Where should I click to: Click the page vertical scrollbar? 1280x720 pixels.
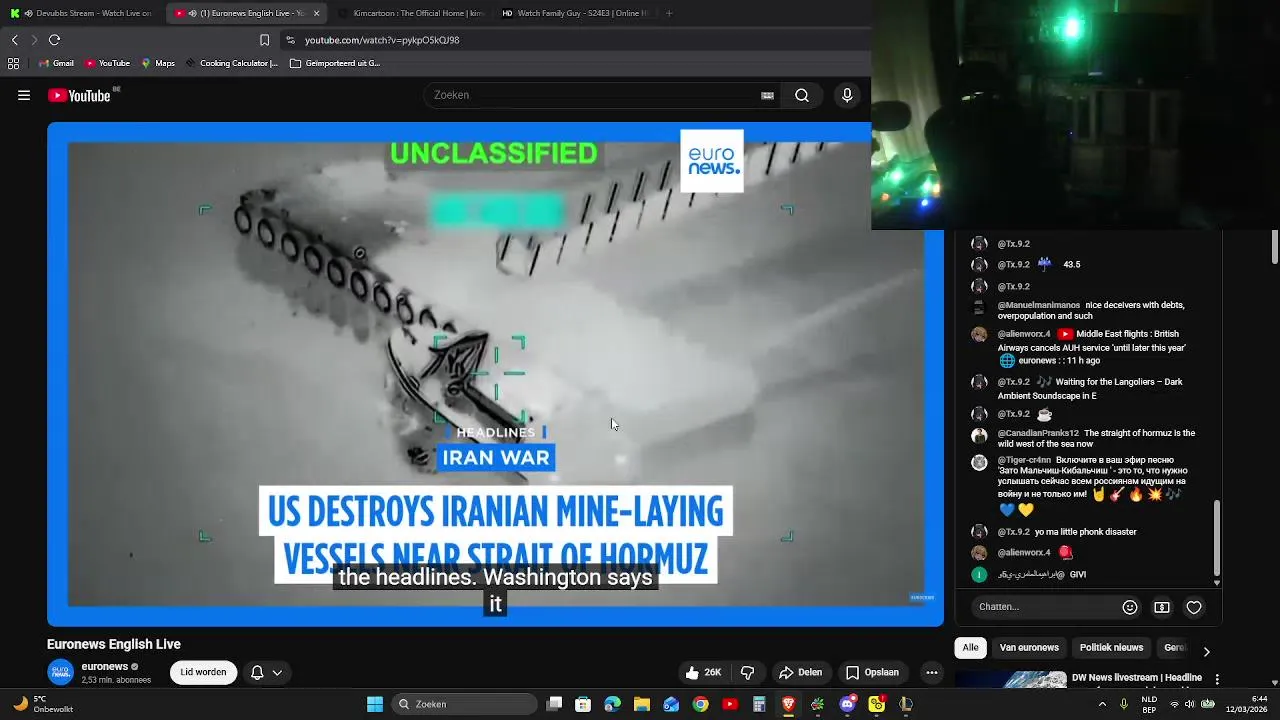[x=1275, y=248]
